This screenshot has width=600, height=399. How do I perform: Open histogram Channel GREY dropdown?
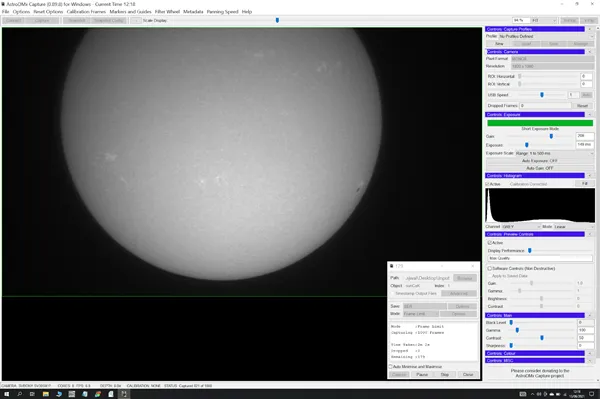click(521, 227)
